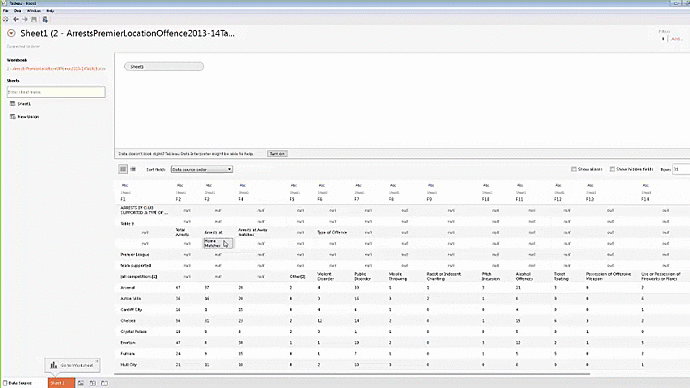
Task: Click Abc data type icon for column F9
Action: (431, 185)
